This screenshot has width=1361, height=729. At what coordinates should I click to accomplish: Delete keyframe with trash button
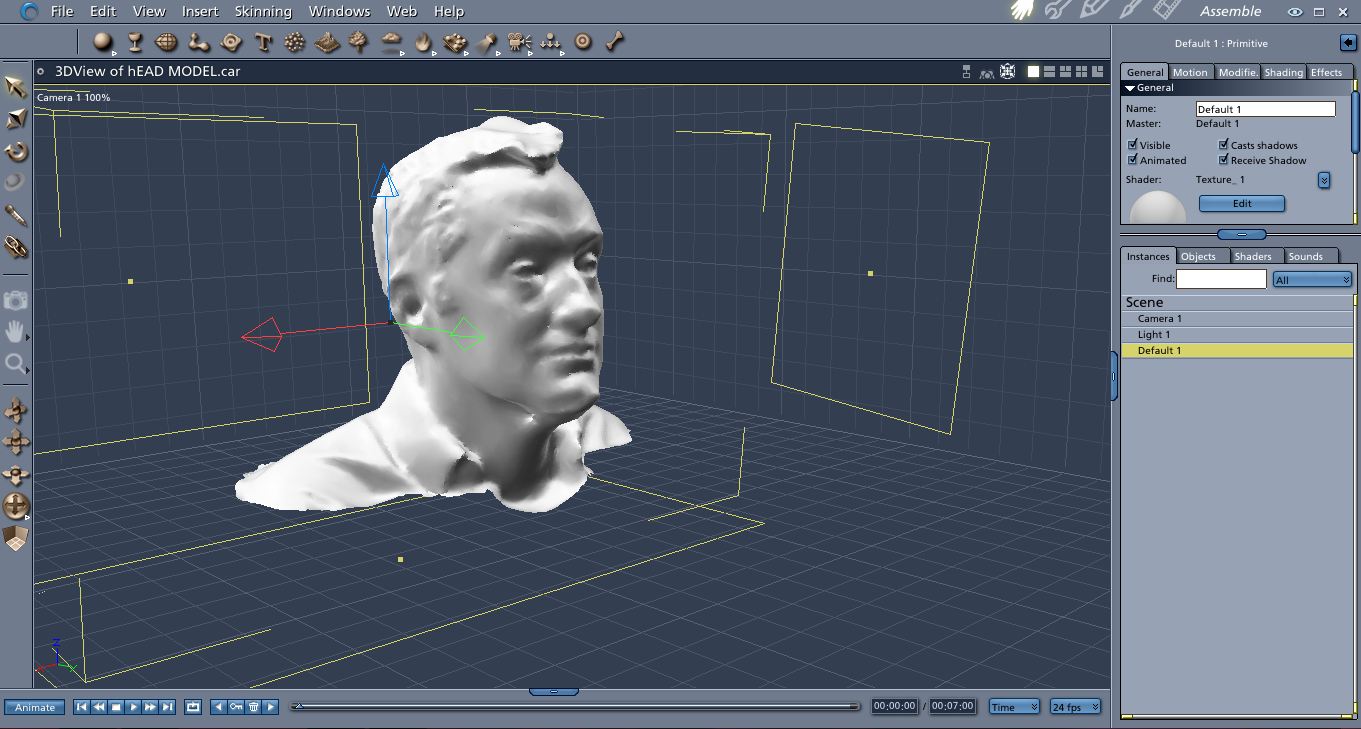click(253, 707)
